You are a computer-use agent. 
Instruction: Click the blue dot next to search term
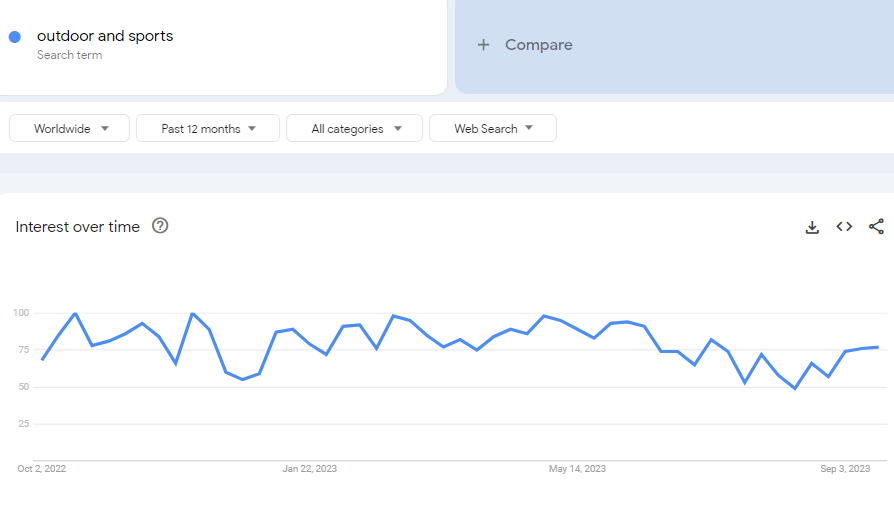tap(15, 37)
